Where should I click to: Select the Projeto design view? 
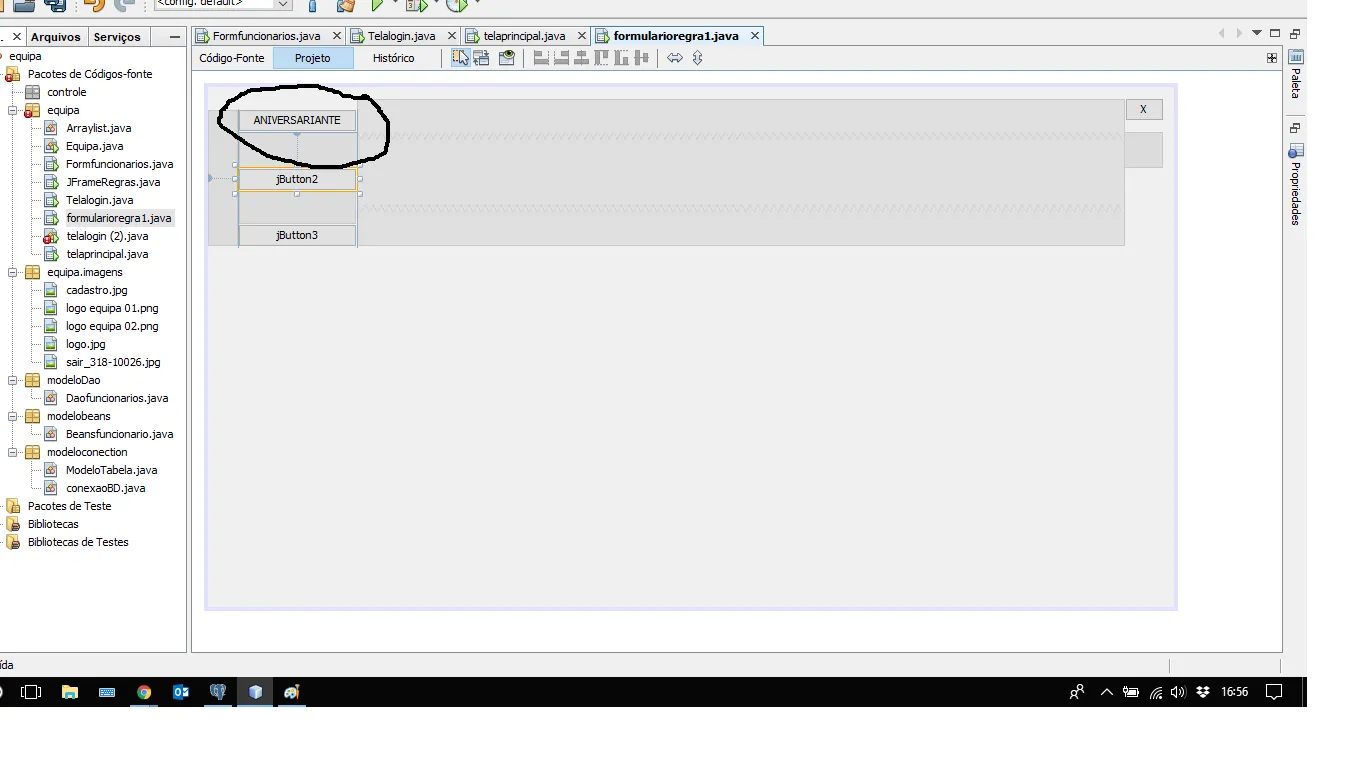[313, 58]
